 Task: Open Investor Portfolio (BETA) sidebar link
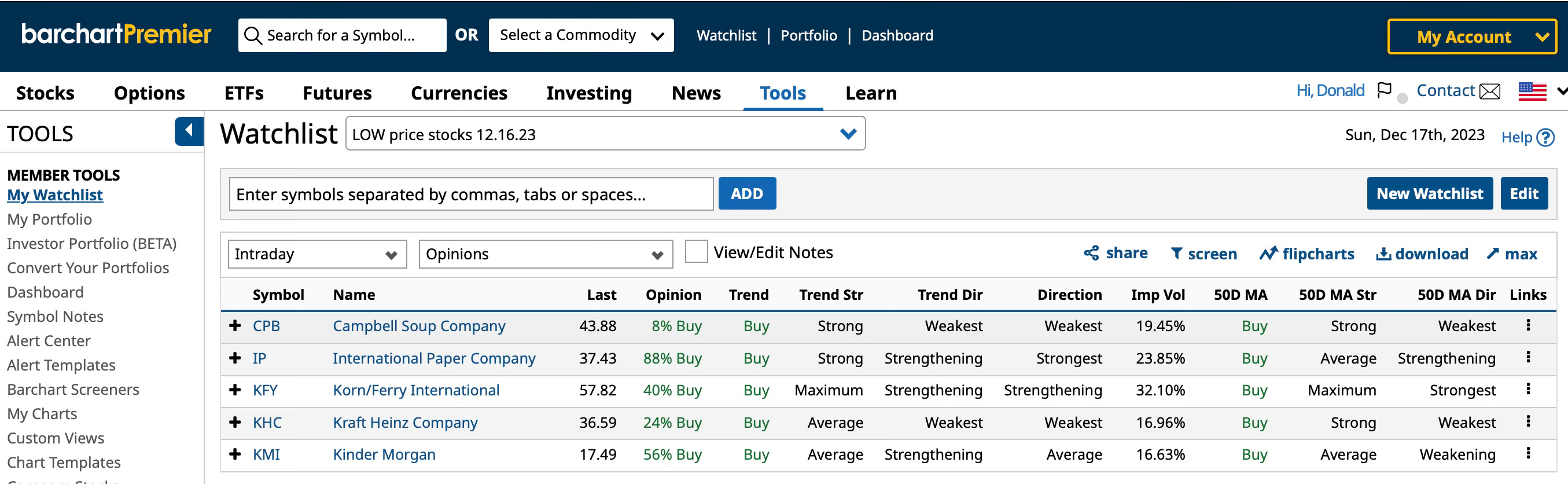(92, 244)
